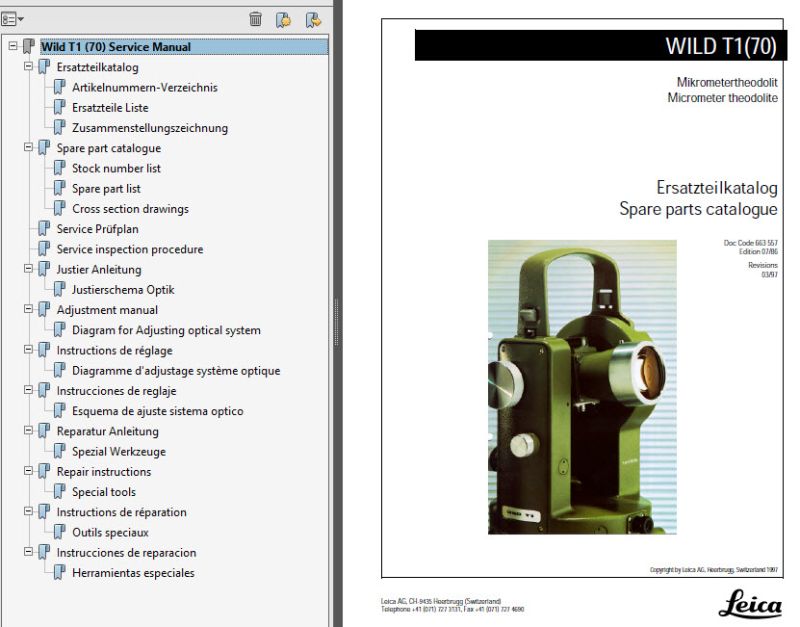Image resolution: width=800 pixels, height=627 pixels.
Task: Jump to the Spare part catalogue bookmark
Action: (109, 148)
